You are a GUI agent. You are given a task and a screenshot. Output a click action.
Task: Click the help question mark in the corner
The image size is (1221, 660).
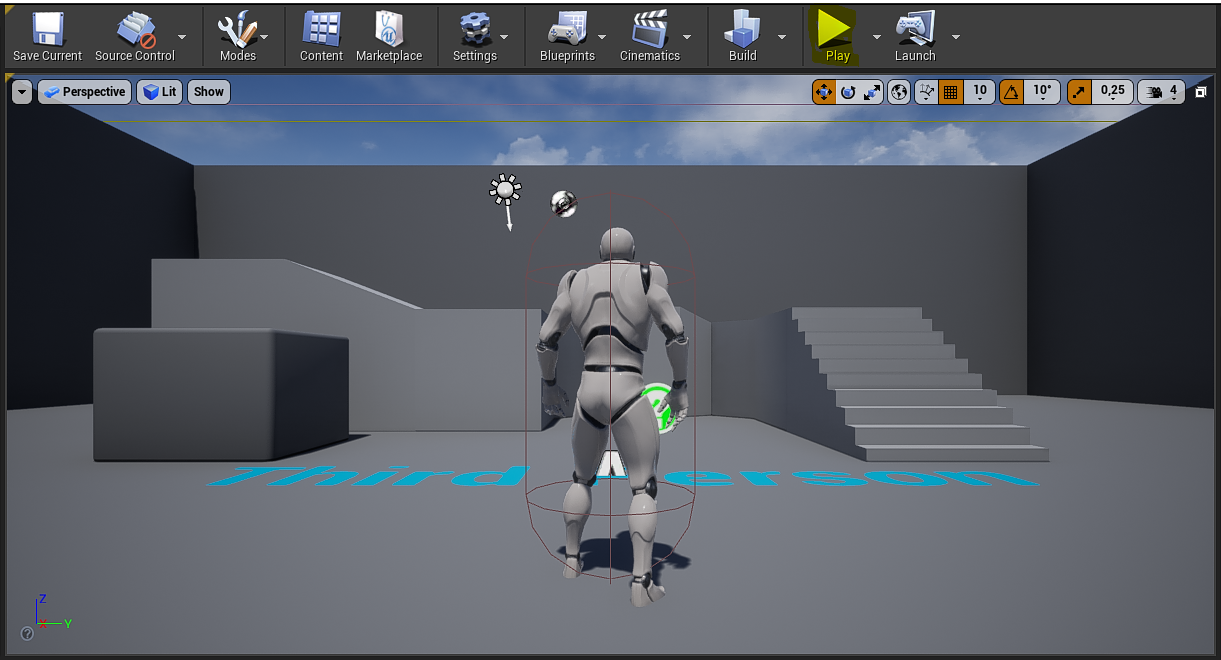pos(27,633)
